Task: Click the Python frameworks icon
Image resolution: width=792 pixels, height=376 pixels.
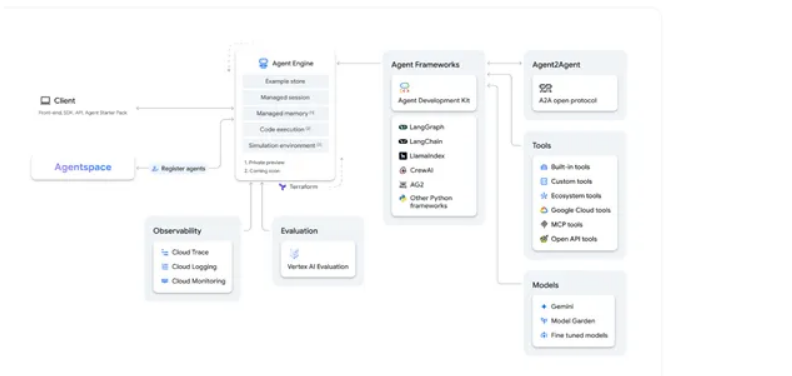Action: 403,198
